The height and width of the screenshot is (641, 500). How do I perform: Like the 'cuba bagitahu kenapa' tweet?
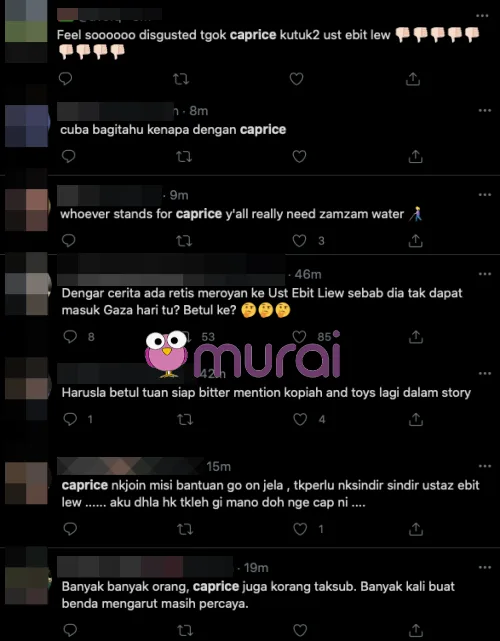[299, 156]
